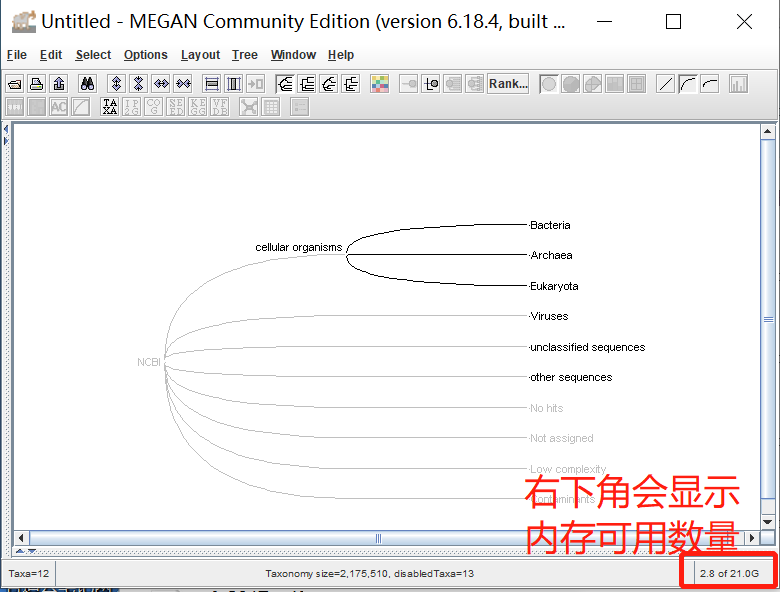Click the AC alignment icon
This screenshot has width=780, height=592.
pos(59,106)
